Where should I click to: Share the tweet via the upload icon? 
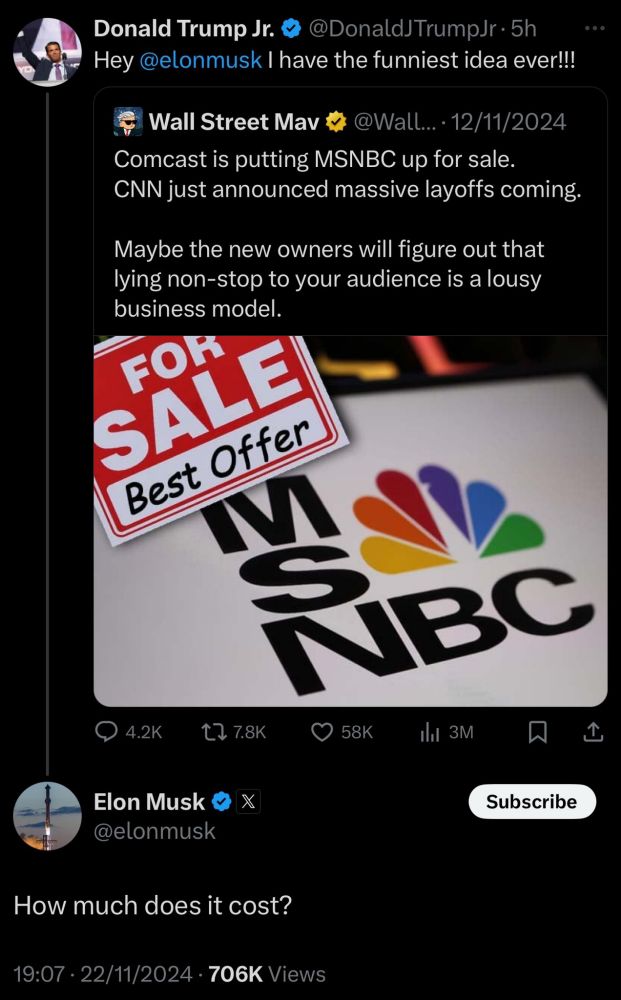point(593,733)
